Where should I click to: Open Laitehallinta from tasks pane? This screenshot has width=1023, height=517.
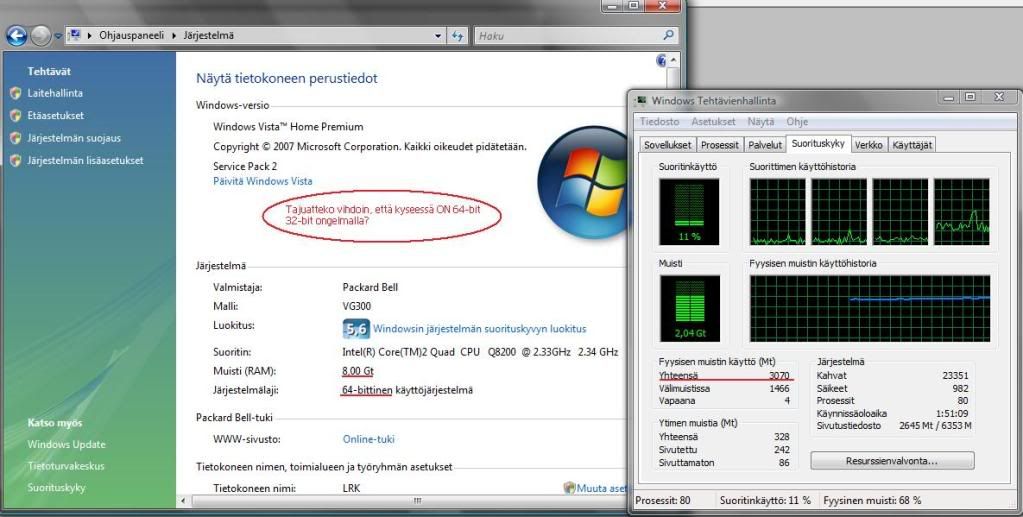pos(55,93)
